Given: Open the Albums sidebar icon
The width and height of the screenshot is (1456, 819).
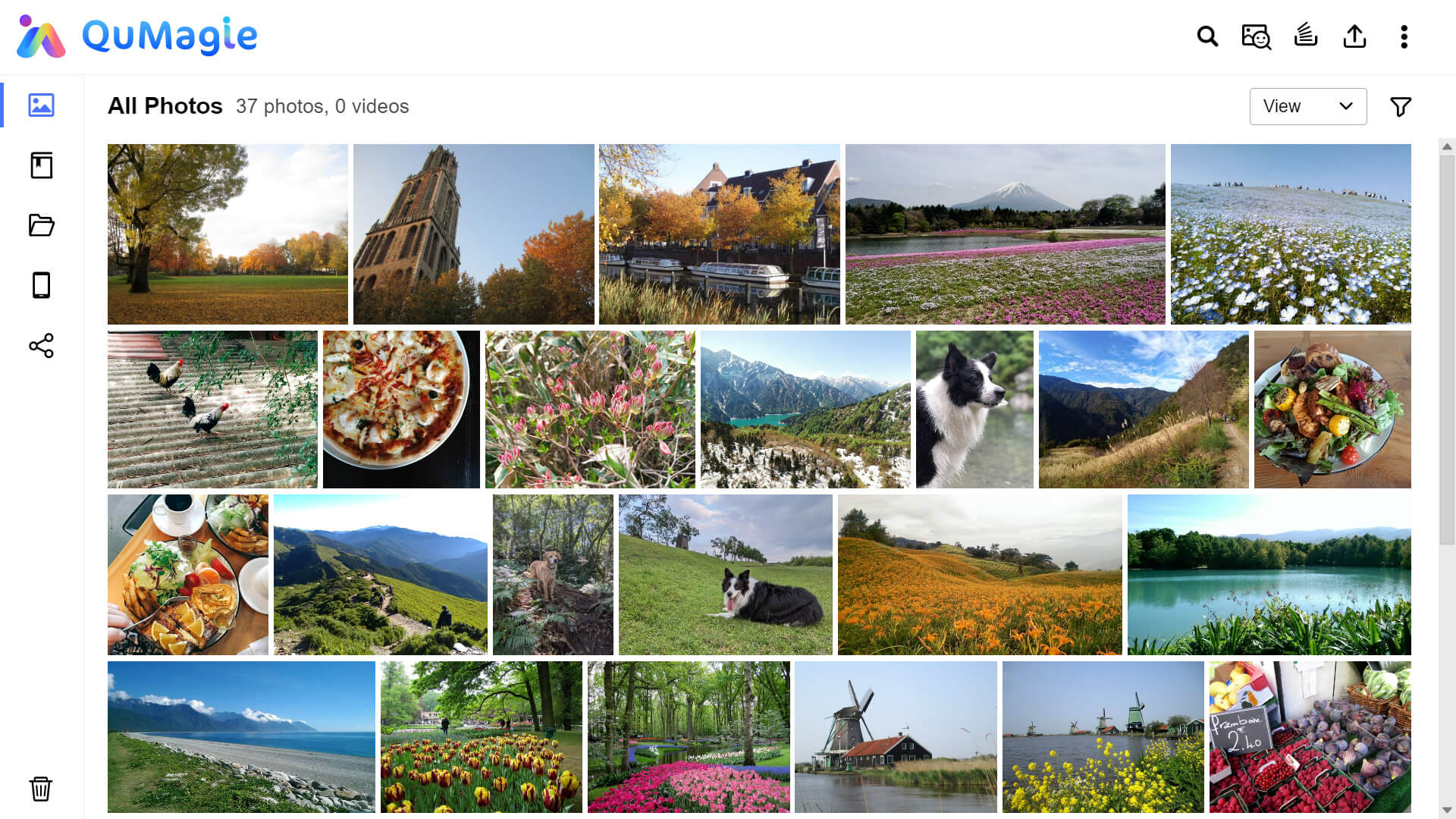Looking at the screenshot, I should pos(41,165).
